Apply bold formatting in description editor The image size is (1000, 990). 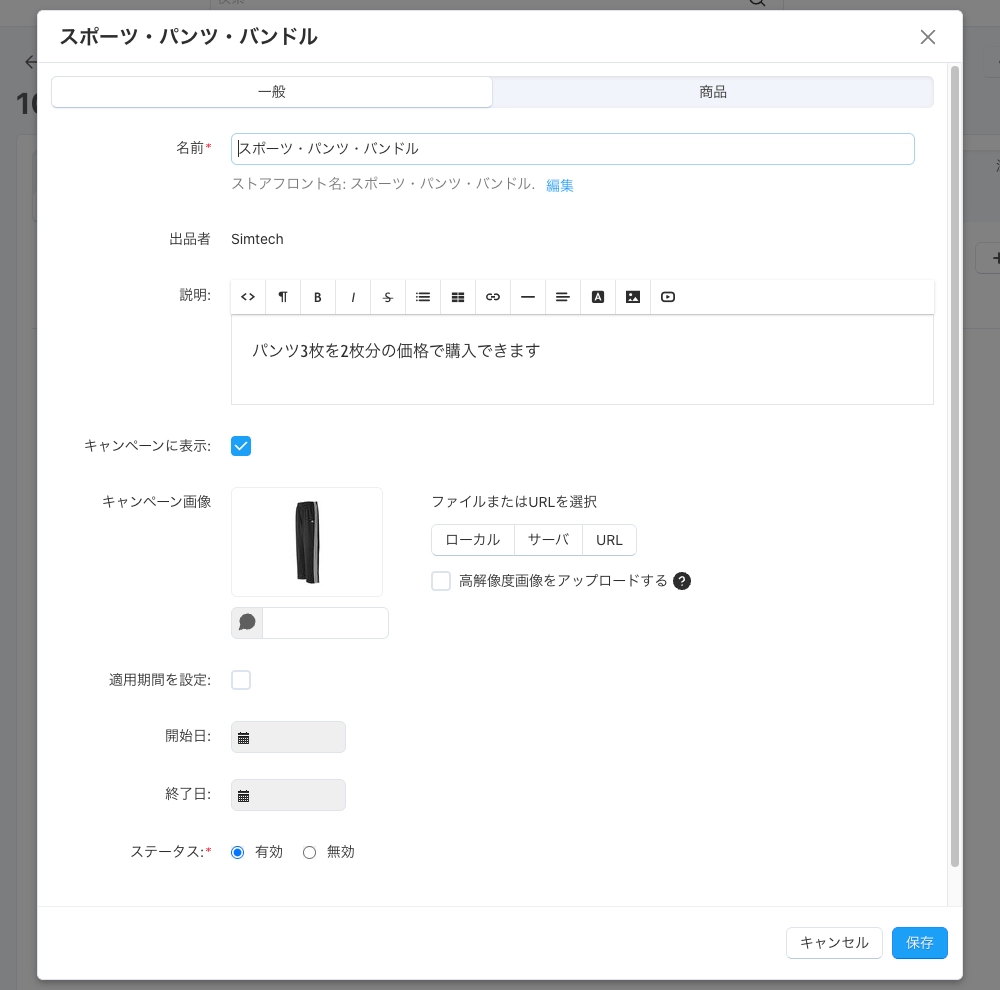pos(318,297)
